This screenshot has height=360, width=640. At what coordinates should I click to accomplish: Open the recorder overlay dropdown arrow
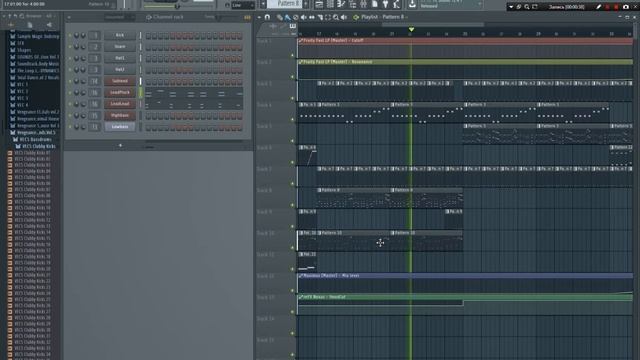511,7
